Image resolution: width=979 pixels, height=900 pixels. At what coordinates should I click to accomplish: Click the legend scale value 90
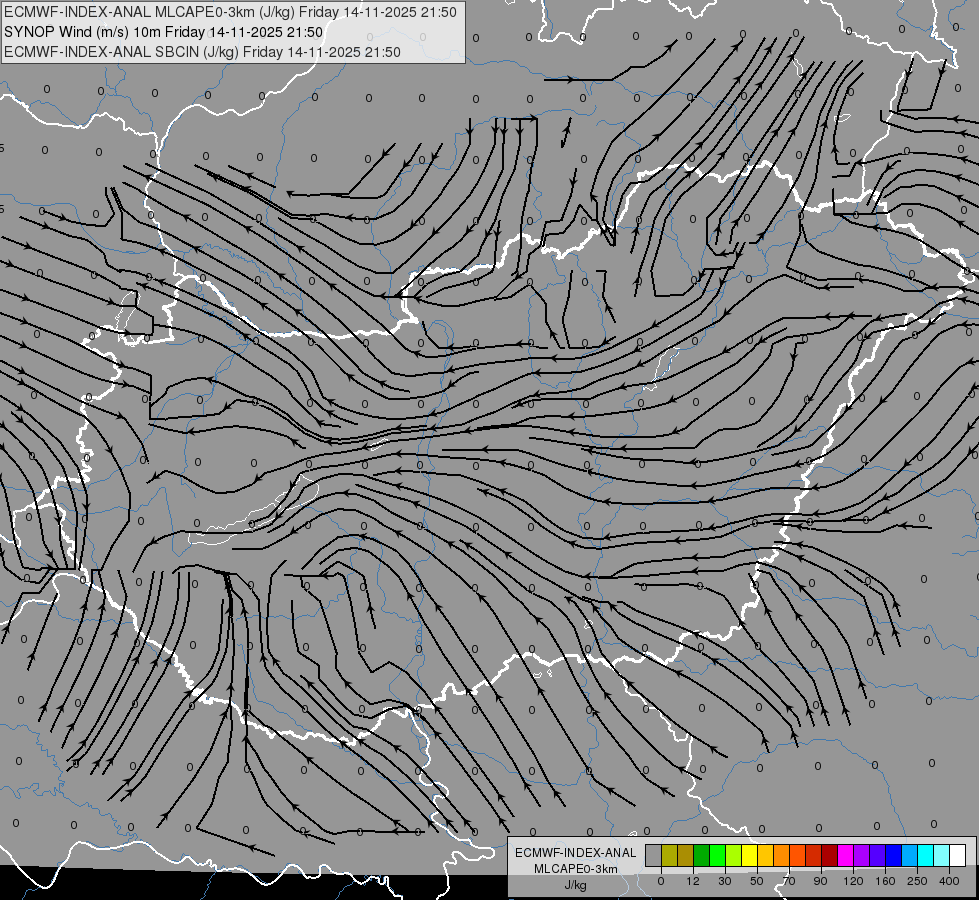820,881
